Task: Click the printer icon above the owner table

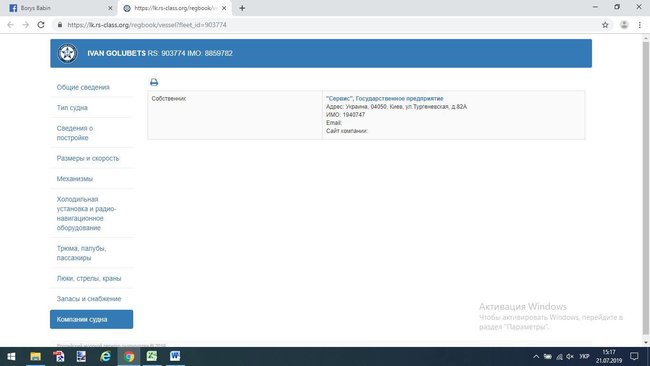Action: click(x=154, y=82)
